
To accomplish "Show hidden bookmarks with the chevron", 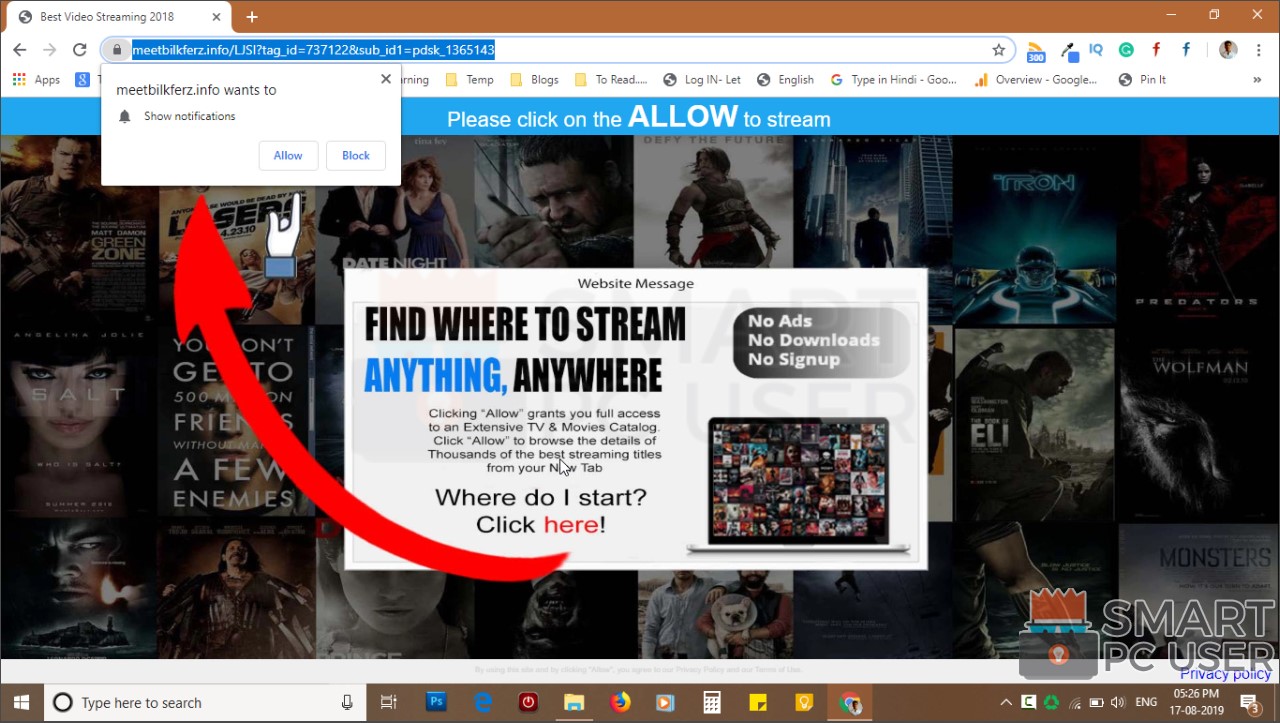I will click(x=1258, y=79).
